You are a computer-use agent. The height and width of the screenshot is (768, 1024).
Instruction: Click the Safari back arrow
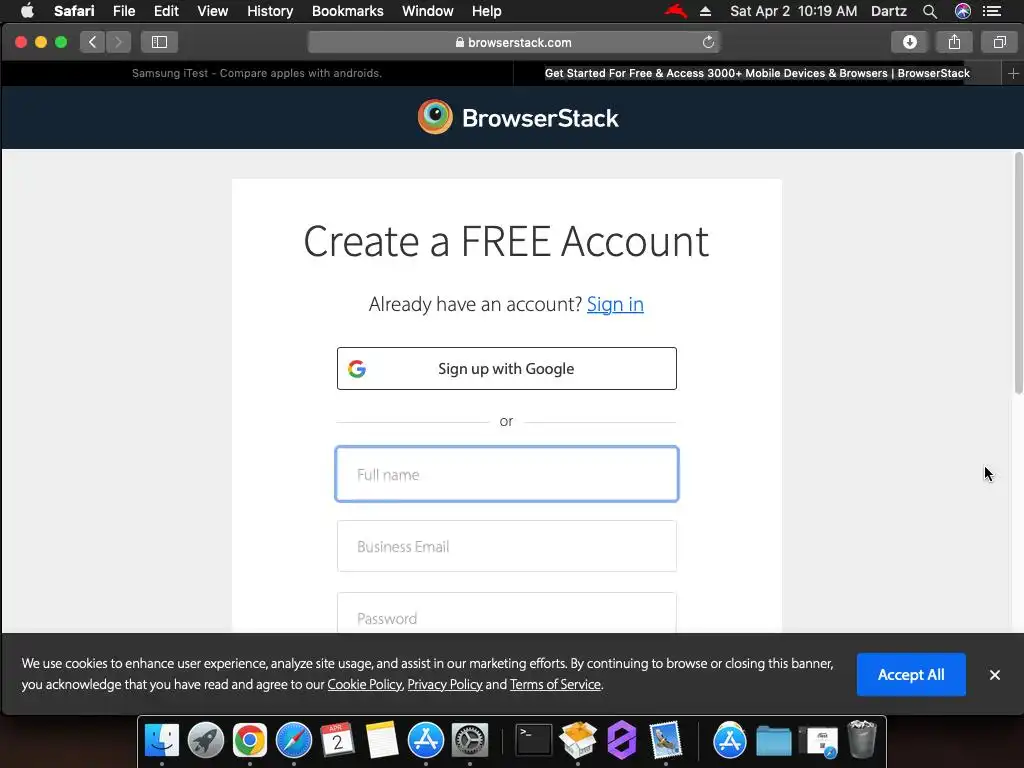(x=93, y=42)
